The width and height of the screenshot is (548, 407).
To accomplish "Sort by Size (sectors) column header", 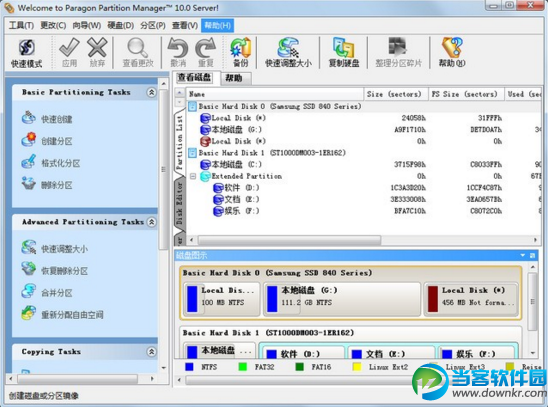I will [396, 94].
